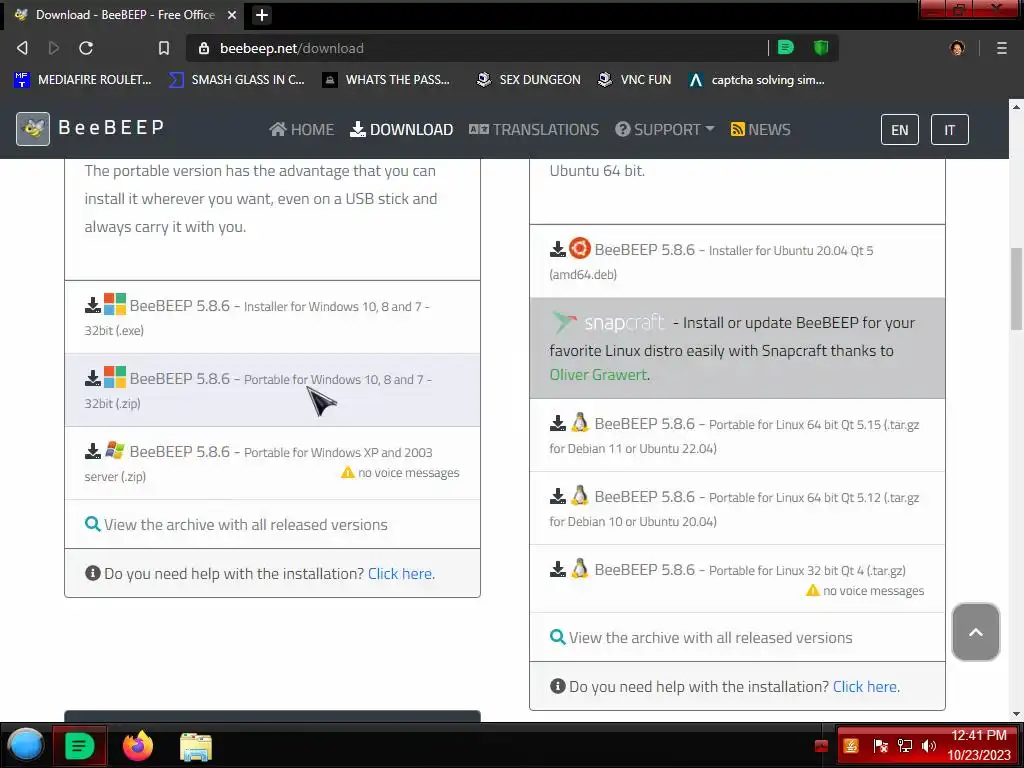Click the left installation help Click here link

(x=401, y=573)
